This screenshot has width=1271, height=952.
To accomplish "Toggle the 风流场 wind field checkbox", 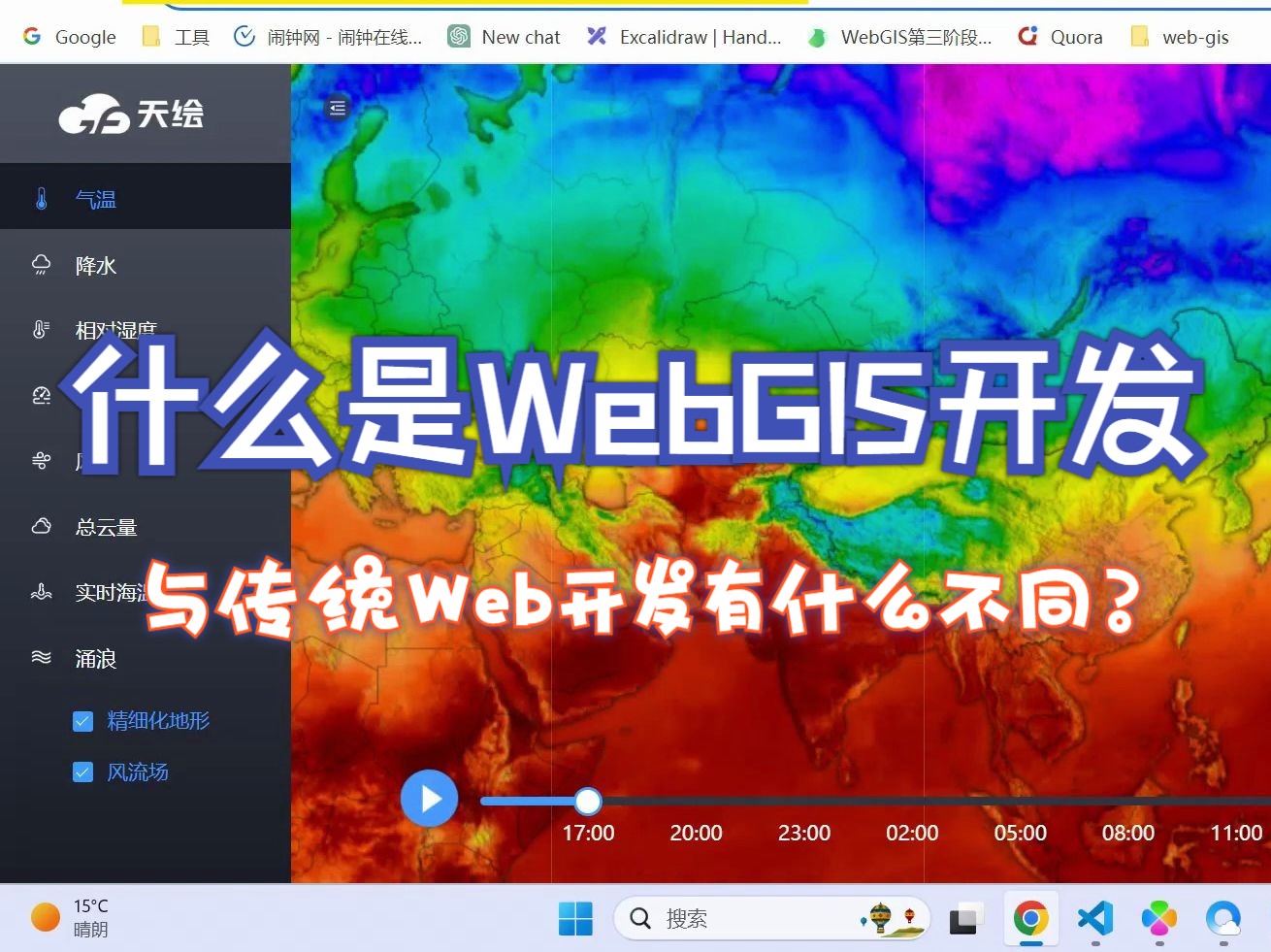I will coord(82,772).
